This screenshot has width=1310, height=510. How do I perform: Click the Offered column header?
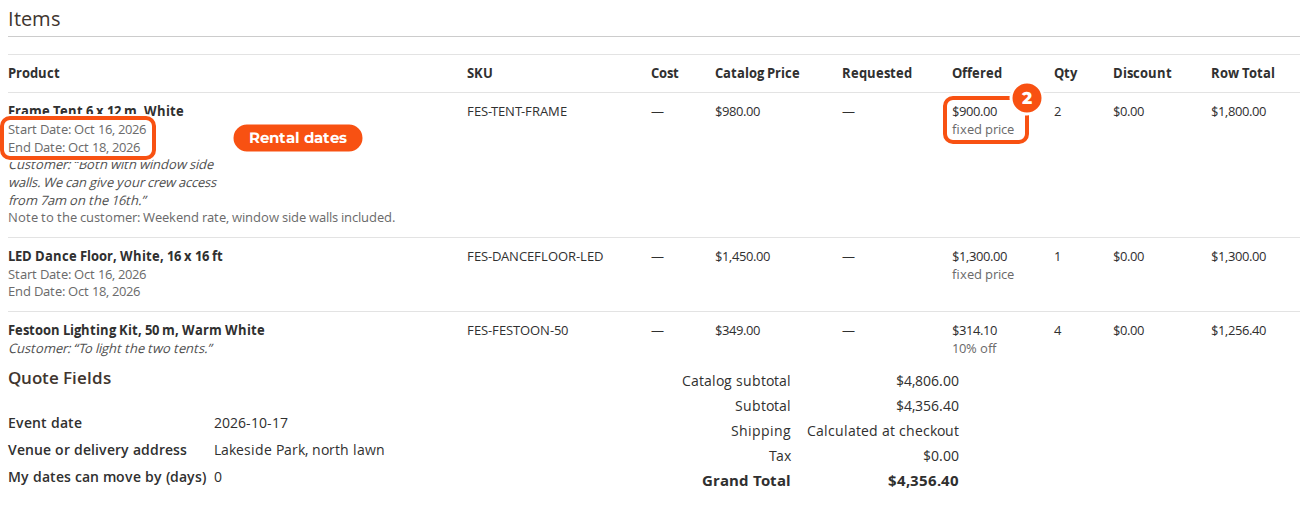point(977,73)
